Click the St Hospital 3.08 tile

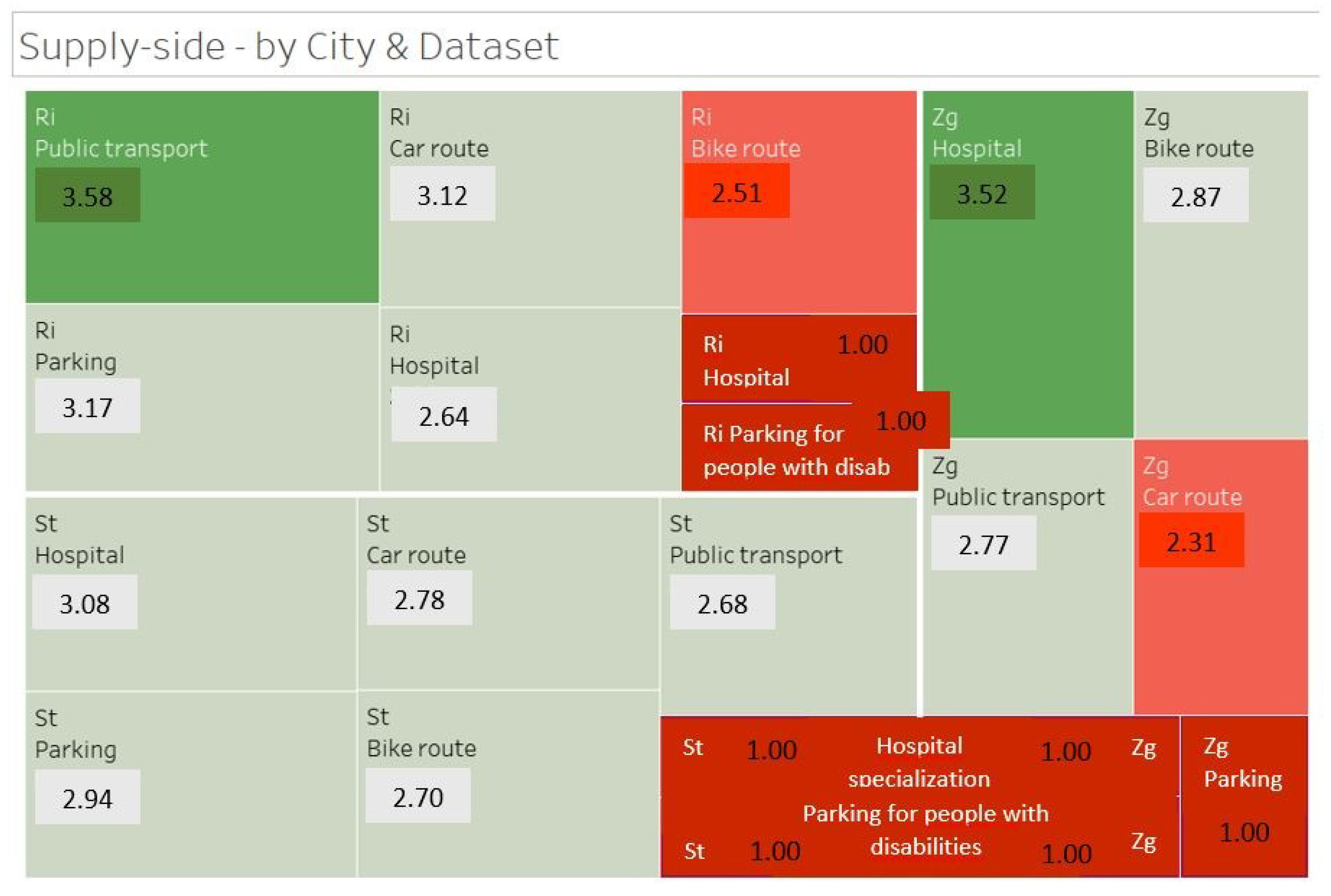(x=191, y=594)
